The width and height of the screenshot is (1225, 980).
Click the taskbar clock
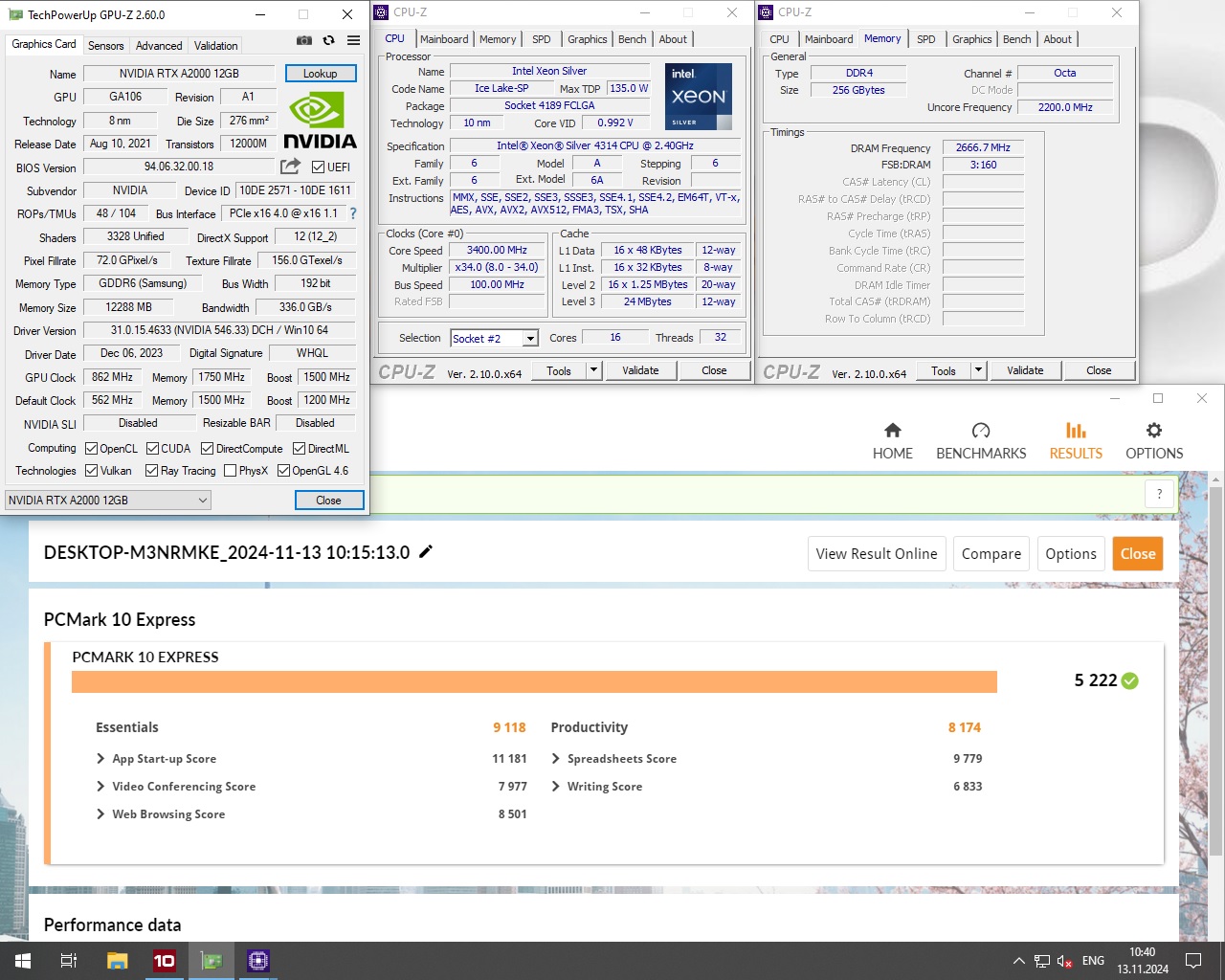point(1143,961)
